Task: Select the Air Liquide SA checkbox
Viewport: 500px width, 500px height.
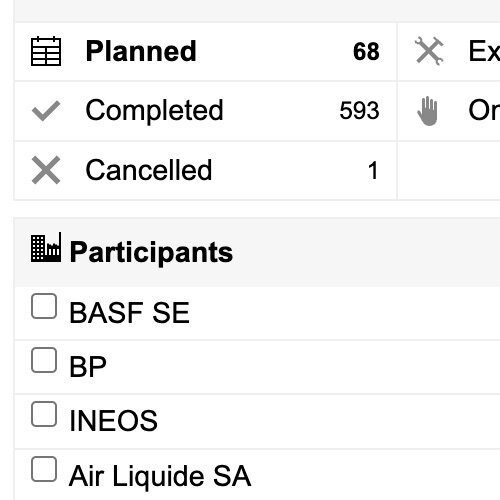Action: pyautogui.click(x=44, y=469)
